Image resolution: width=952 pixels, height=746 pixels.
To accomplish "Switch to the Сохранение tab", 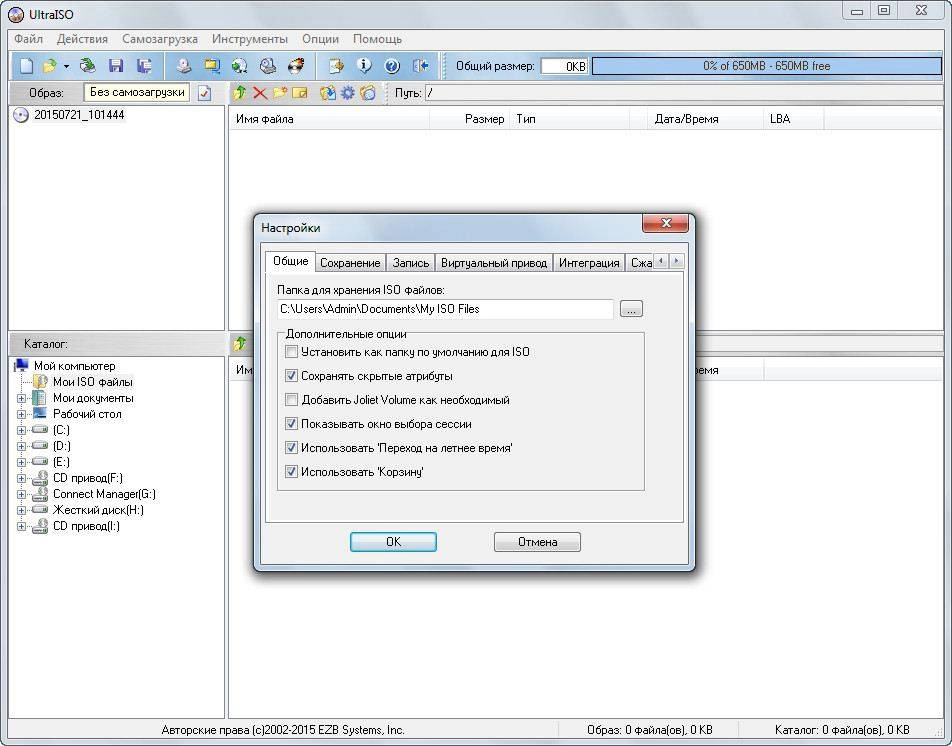I will 350,263.
